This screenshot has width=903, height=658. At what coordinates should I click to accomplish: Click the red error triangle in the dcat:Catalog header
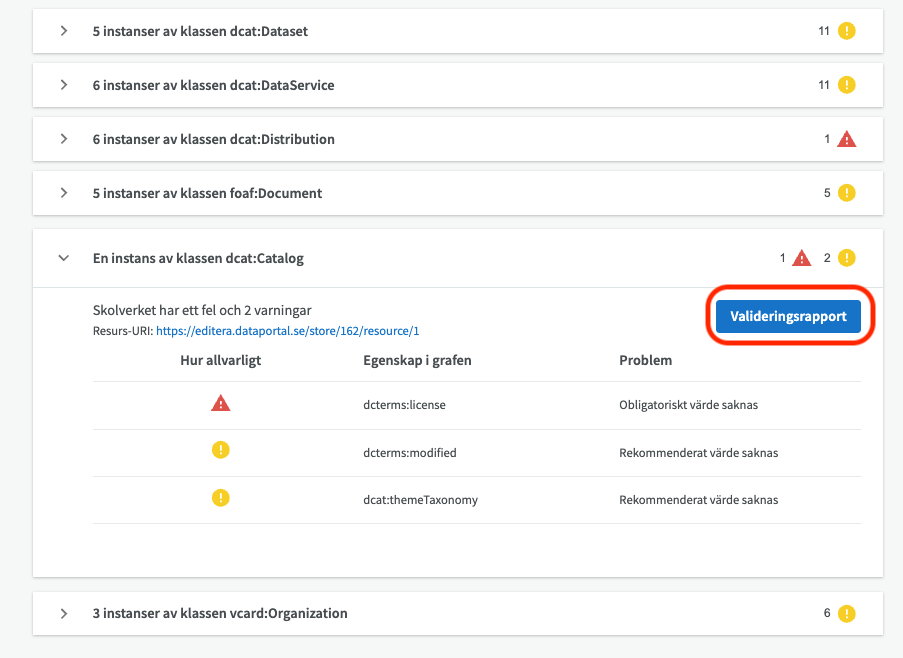click(x=801, y=258)
